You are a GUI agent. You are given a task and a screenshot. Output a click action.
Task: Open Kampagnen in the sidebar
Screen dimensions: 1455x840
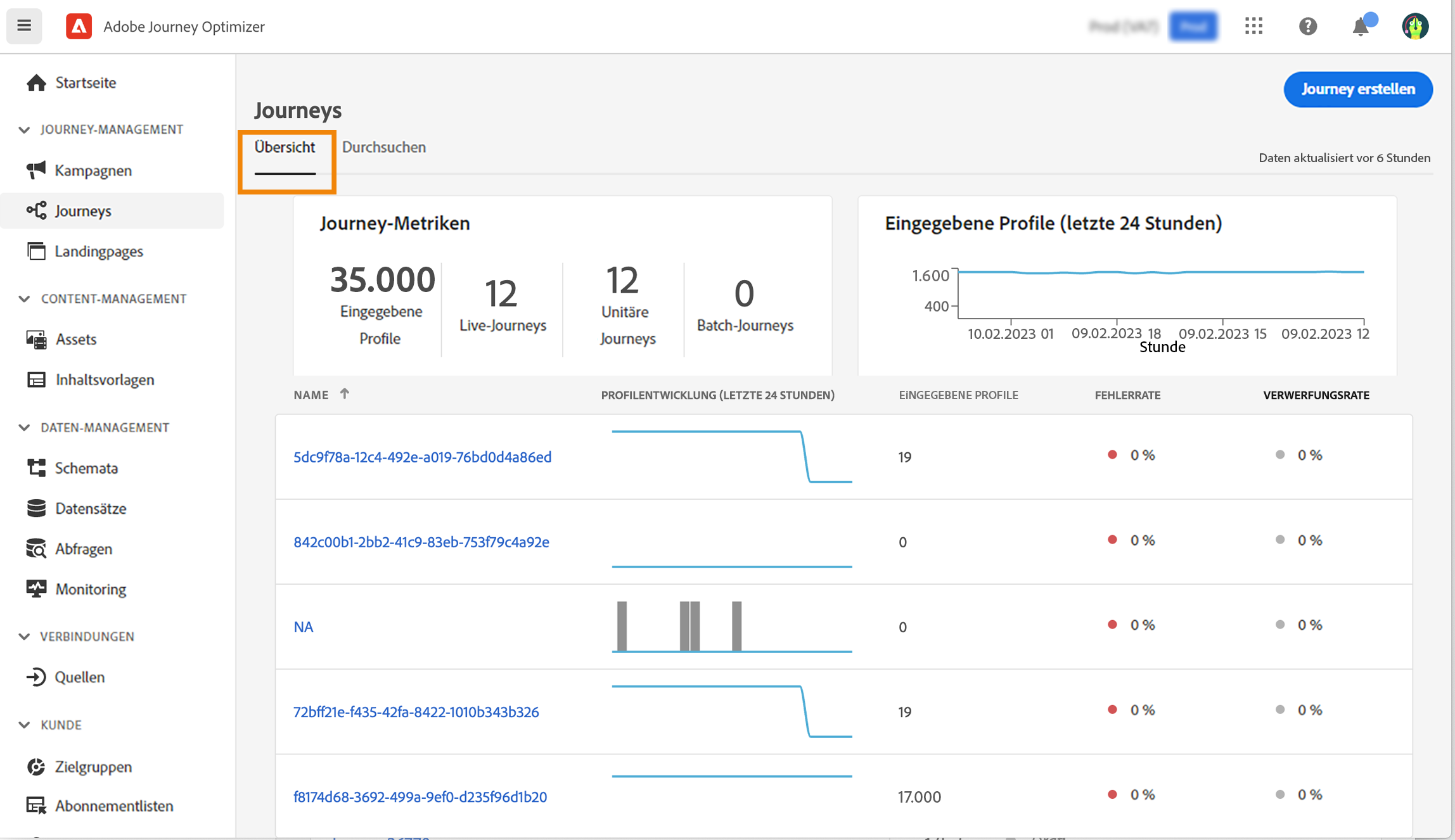[x=93, y=170]
